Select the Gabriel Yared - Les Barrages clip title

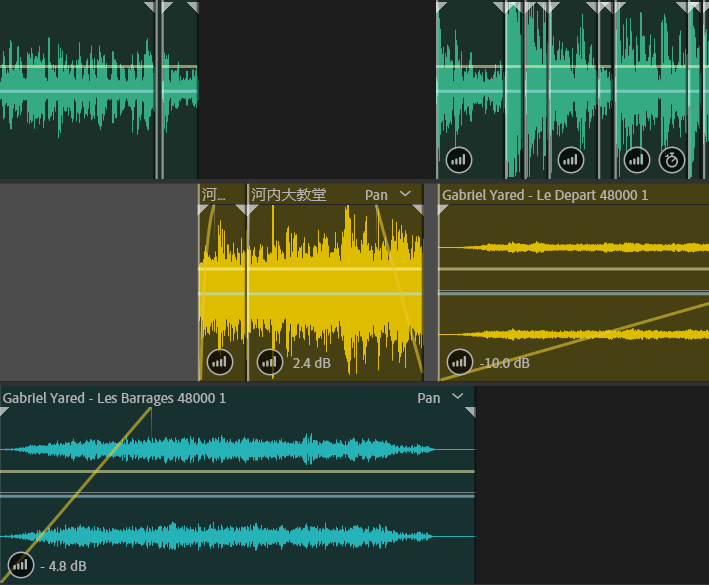pyautogui.click(x=114, y=398)
